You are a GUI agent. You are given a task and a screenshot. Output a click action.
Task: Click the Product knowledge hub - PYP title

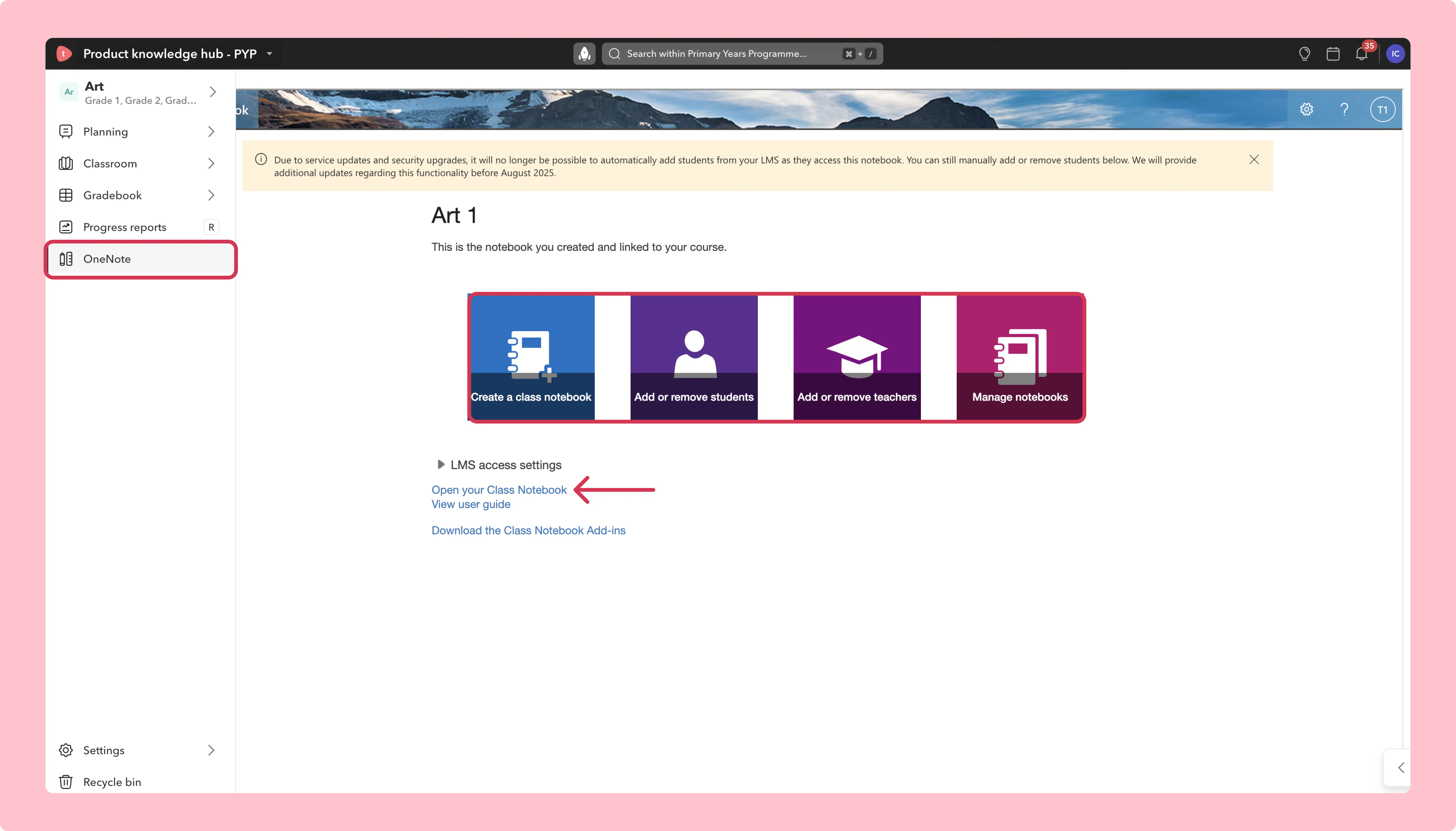click(170, 54)
